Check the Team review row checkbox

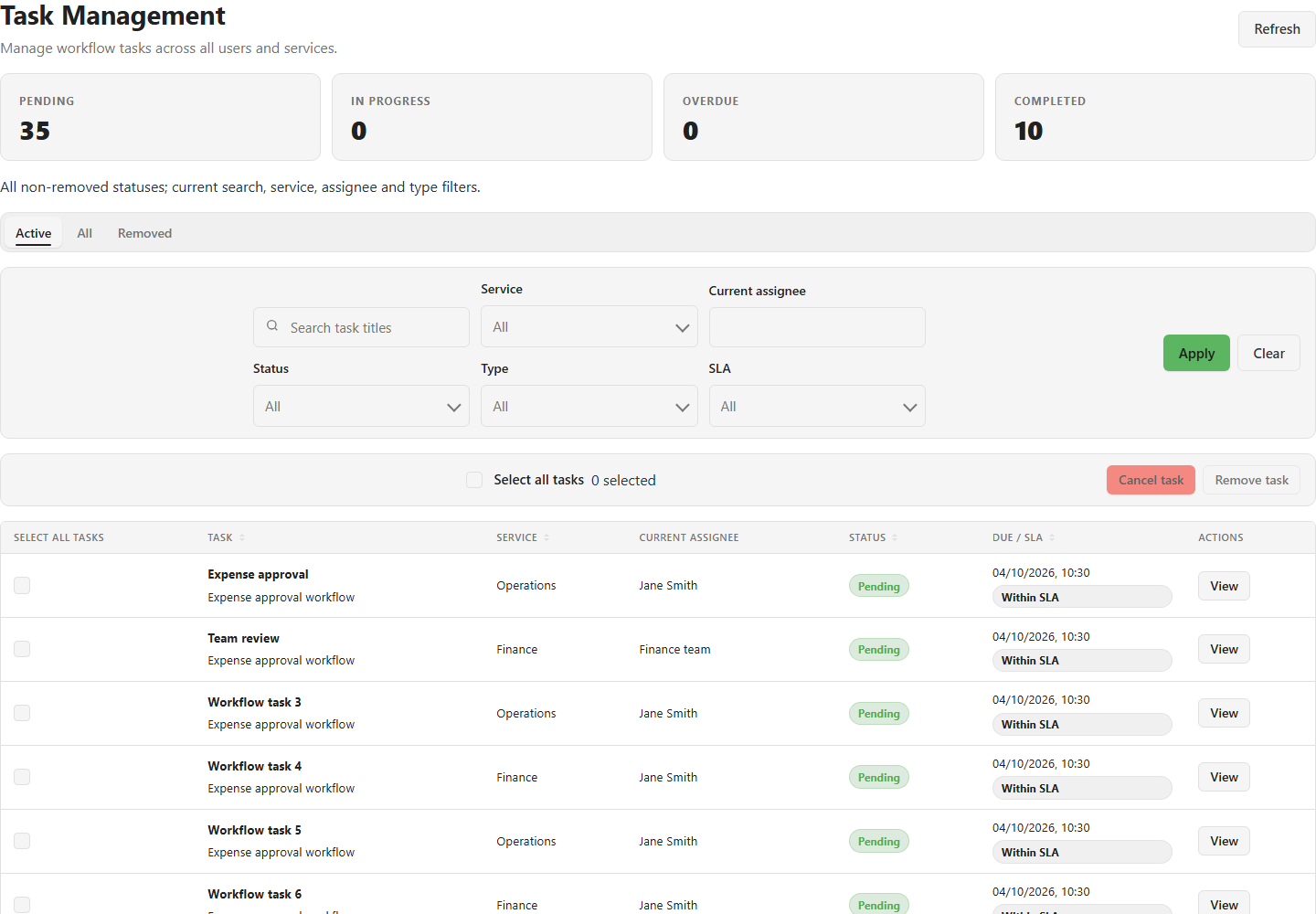(x=22, y=649)
